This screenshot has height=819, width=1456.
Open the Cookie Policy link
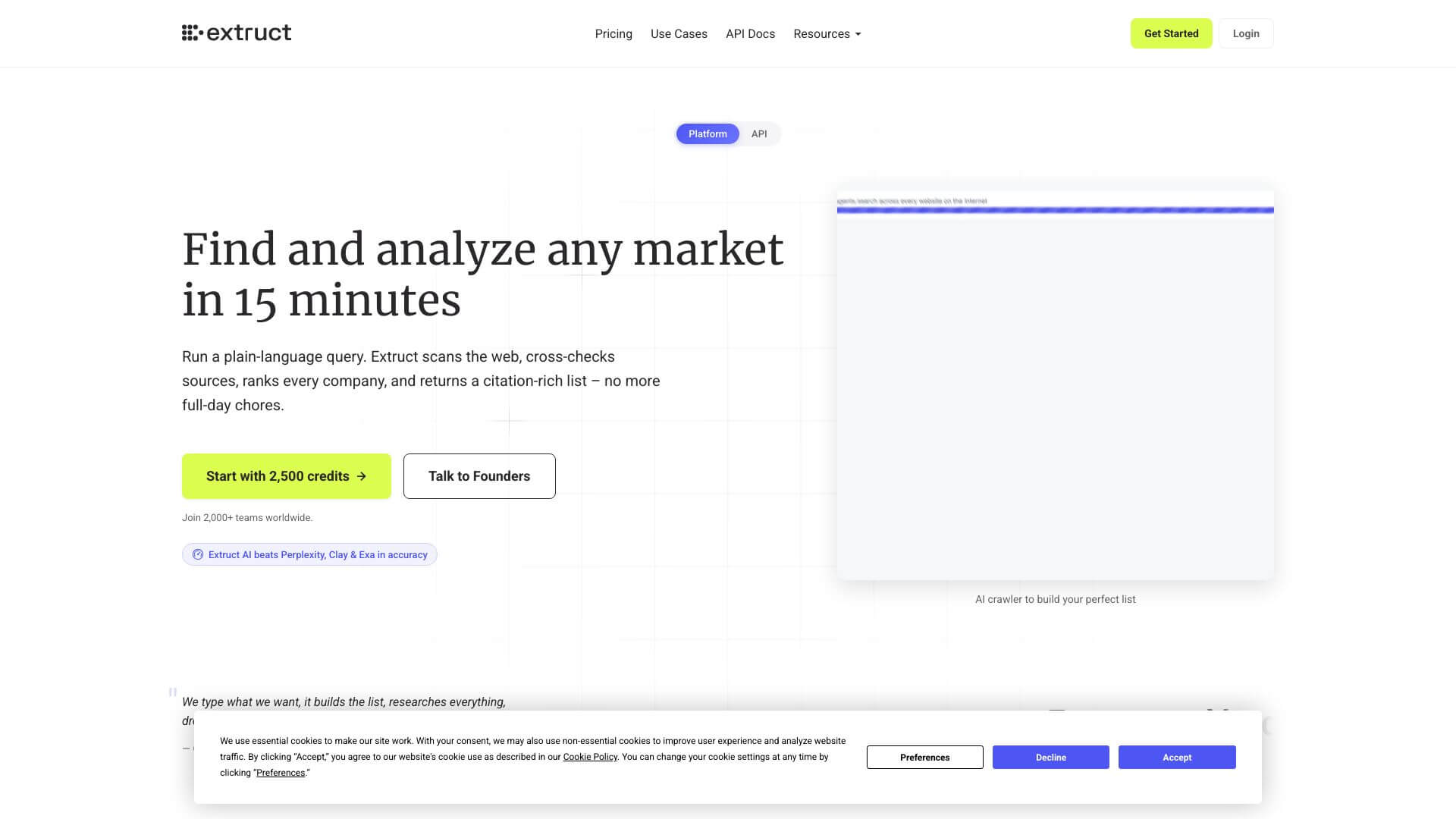590,756
